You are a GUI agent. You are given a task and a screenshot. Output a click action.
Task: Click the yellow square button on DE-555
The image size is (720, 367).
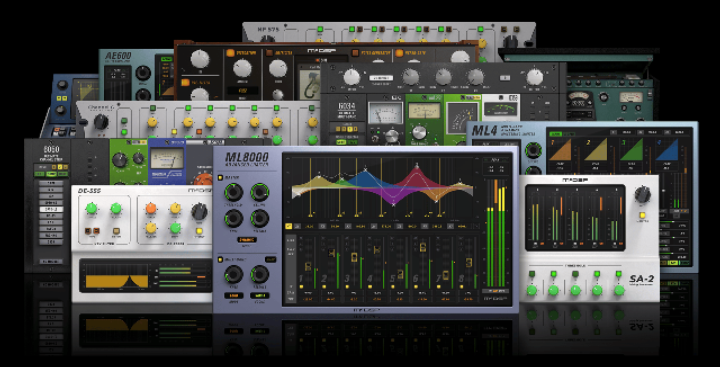(x=199, y=231)
